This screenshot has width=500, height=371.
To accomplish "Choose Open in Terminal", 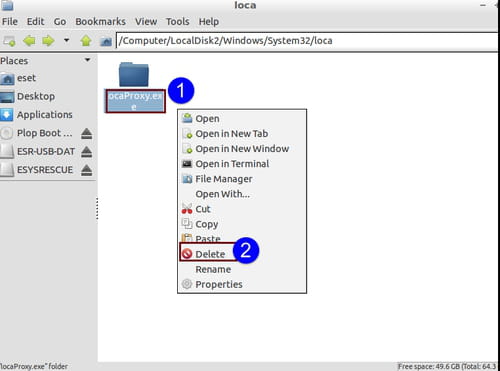I will tap(242, 164).
